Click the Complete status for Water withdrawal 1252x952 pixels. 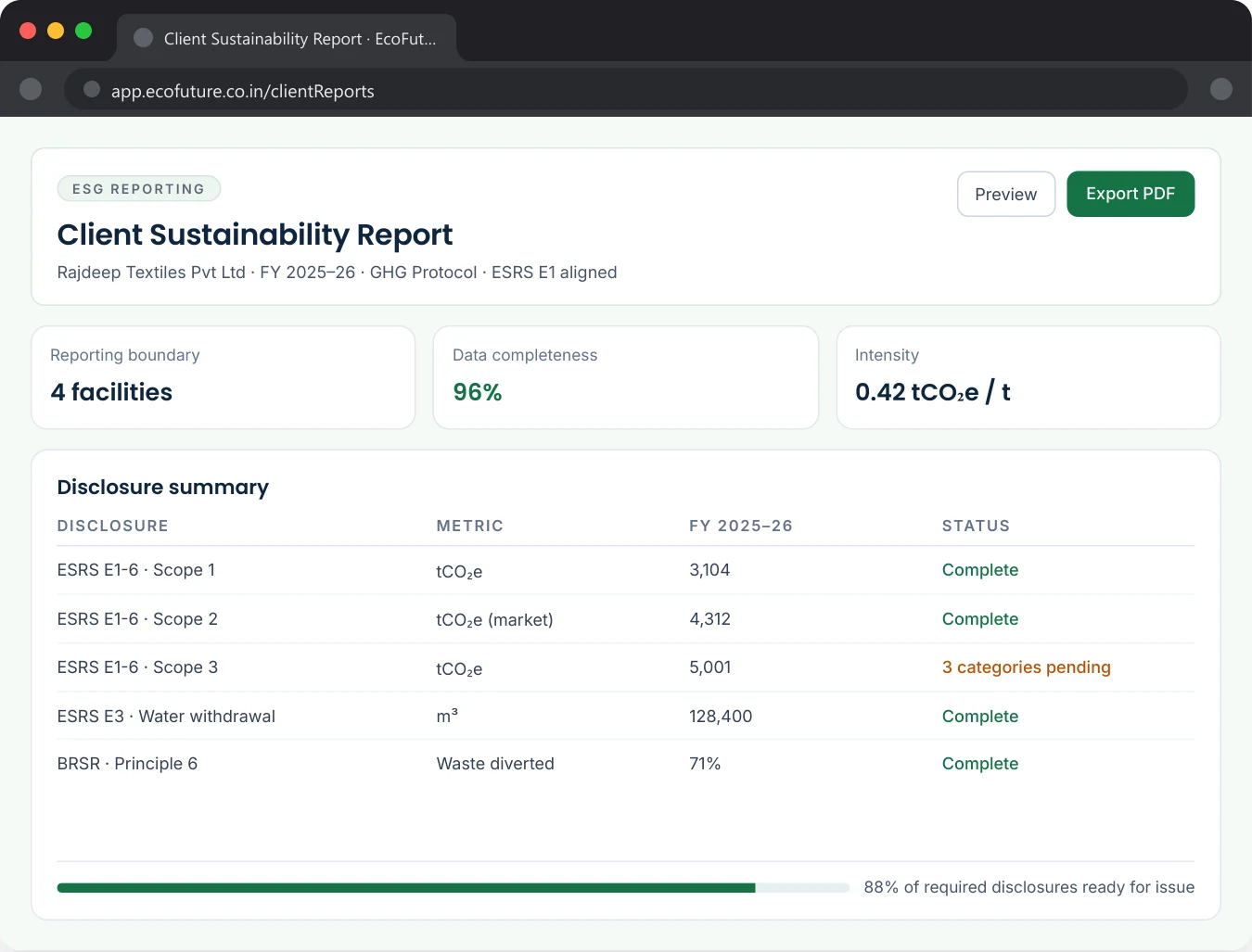pyautogui.click(x=980, y=716)
